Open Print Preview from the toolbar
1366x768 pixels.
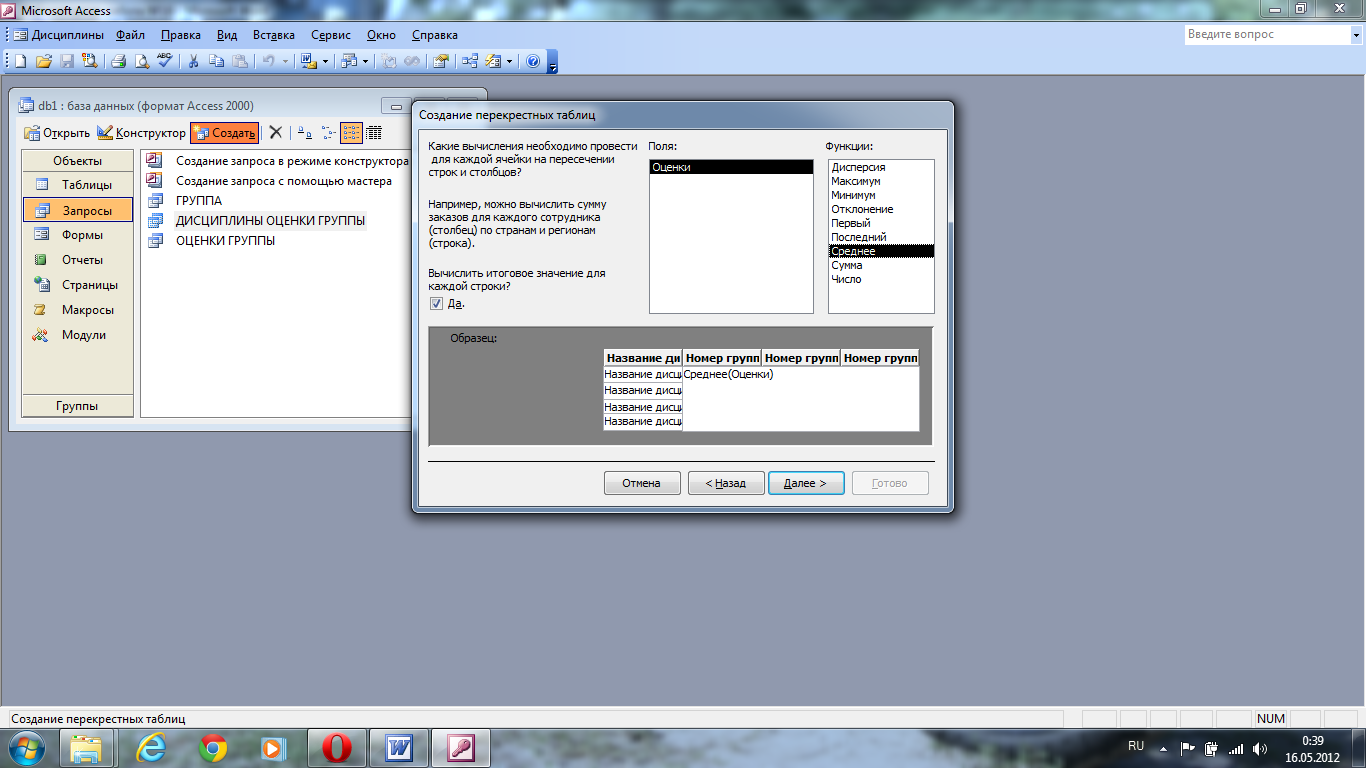(x=142, y=61)
